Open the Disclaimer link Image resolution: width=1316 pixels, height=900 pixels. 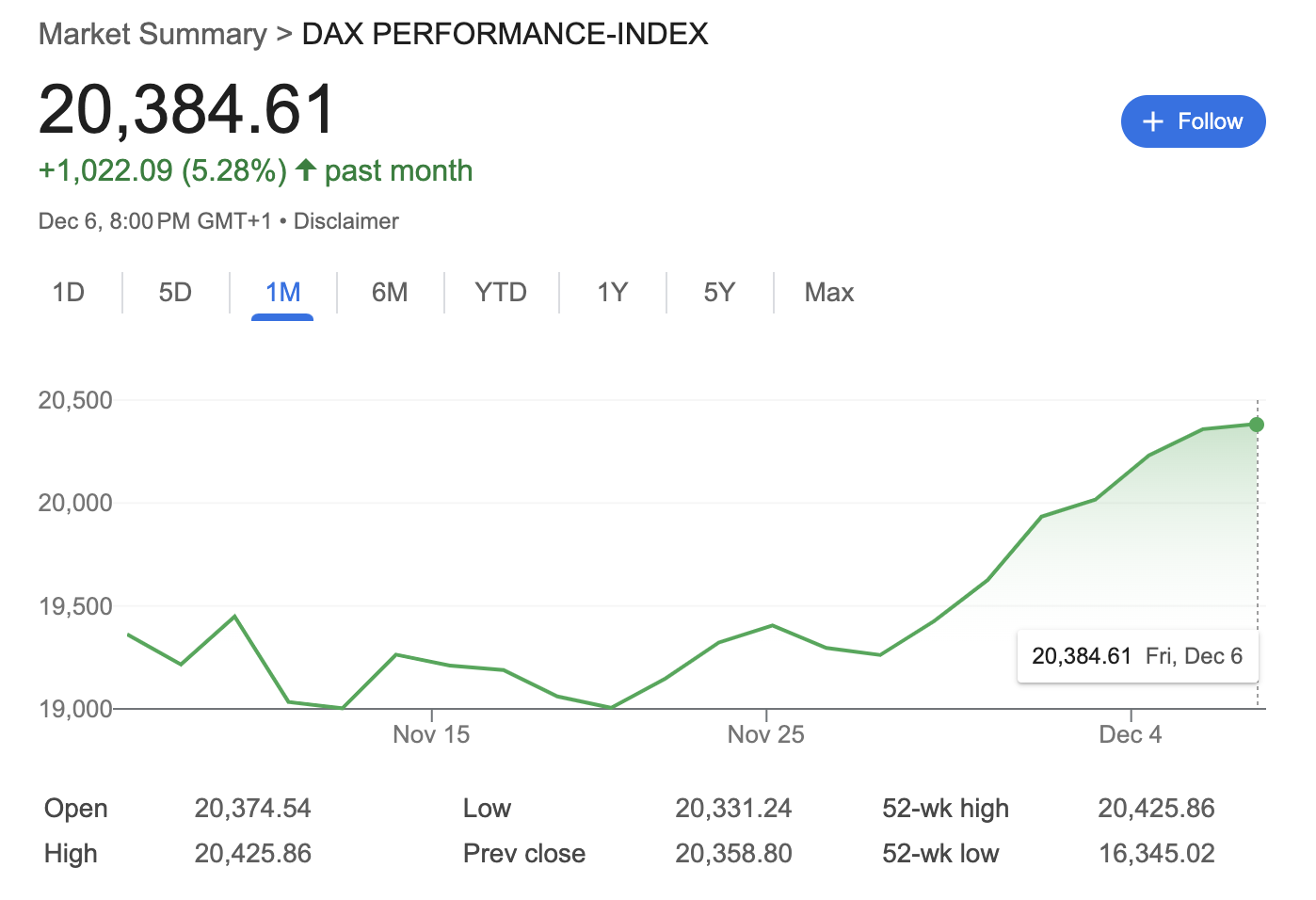point(345,221)
